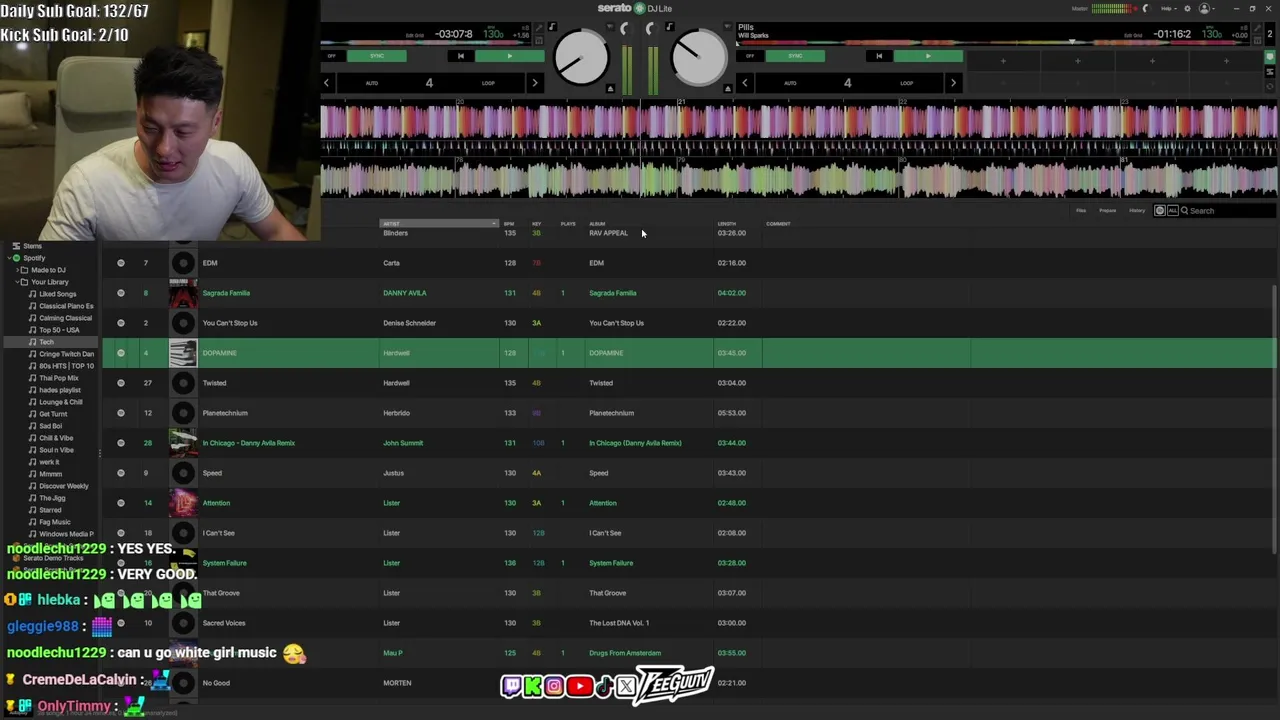Image resolution: width=1280 pixels, height=720 pixels.
Task: Select the track 'Planetechnium'
Action: [225, 413]
